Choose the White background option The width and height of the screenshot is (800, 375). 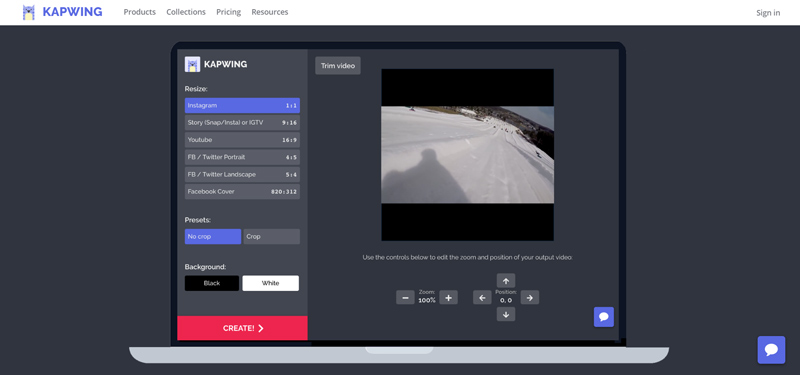tap(270, 283)
